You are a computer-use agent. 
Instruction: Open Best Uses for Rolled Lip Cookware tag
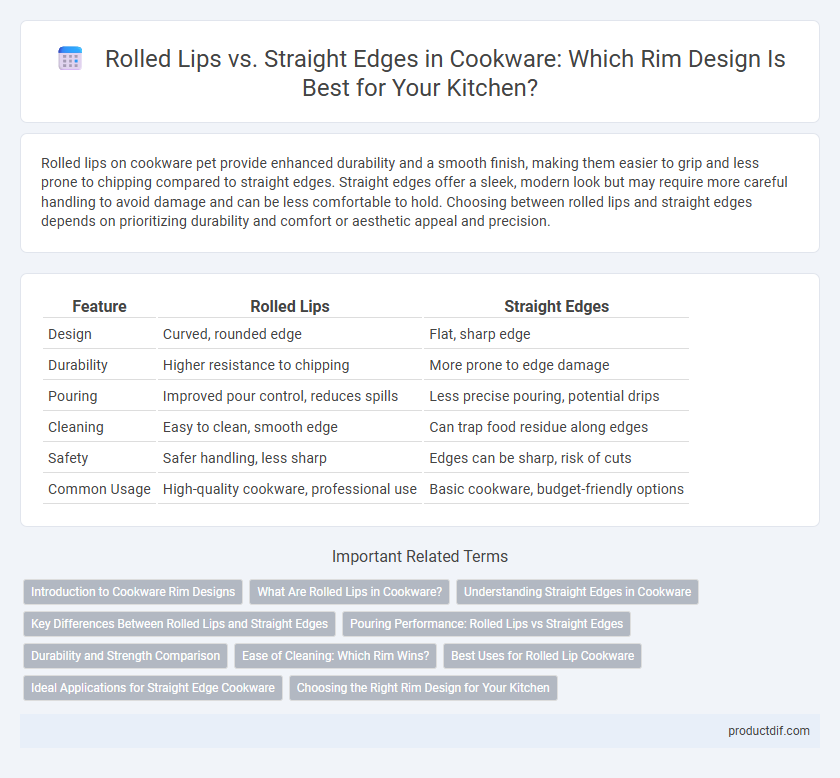coord(542,656)
